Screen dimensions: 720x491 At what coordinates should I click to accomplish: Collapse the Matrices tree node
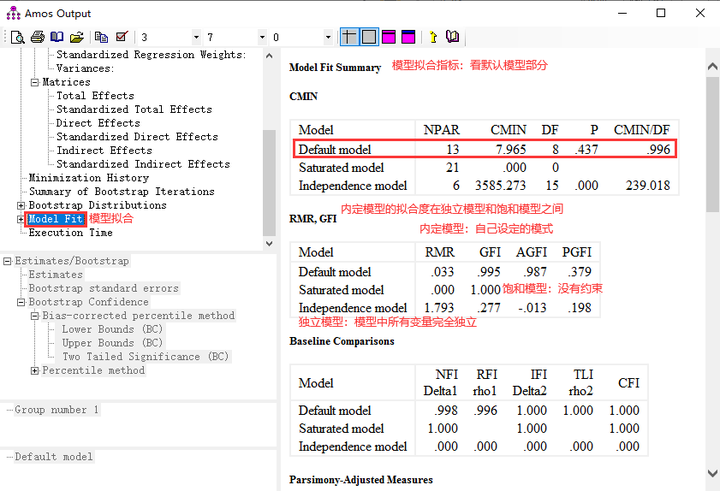point(35,82)
